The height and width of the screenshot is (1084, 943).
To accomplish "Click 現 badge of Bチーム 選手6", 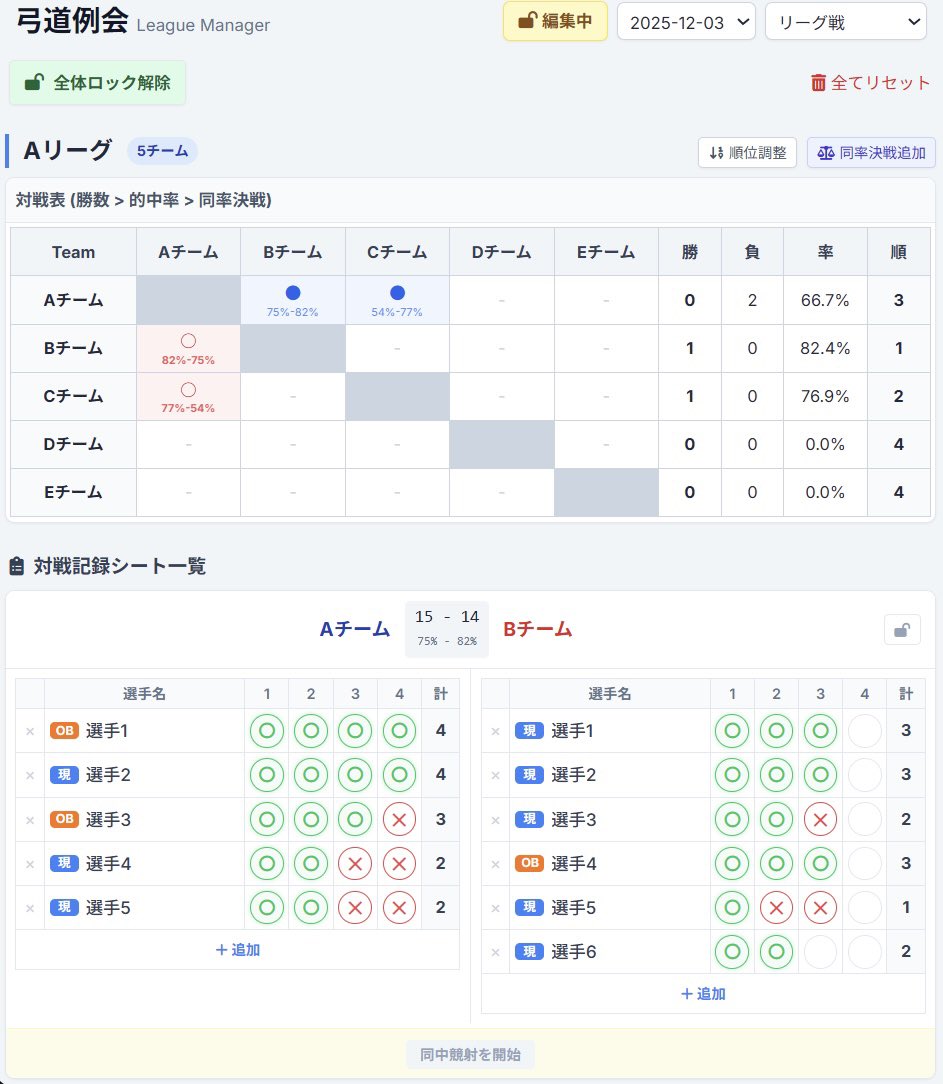I will pyautogui.click(x=530, y=952).
